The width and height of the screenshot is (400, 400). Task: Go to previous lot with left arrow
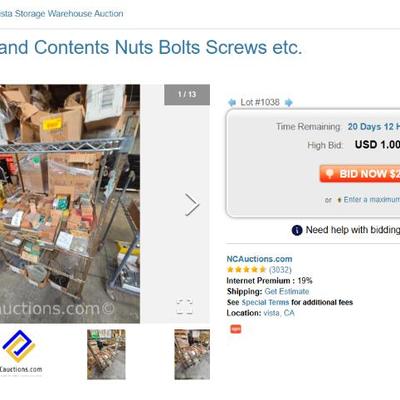[x=231, y=102]
